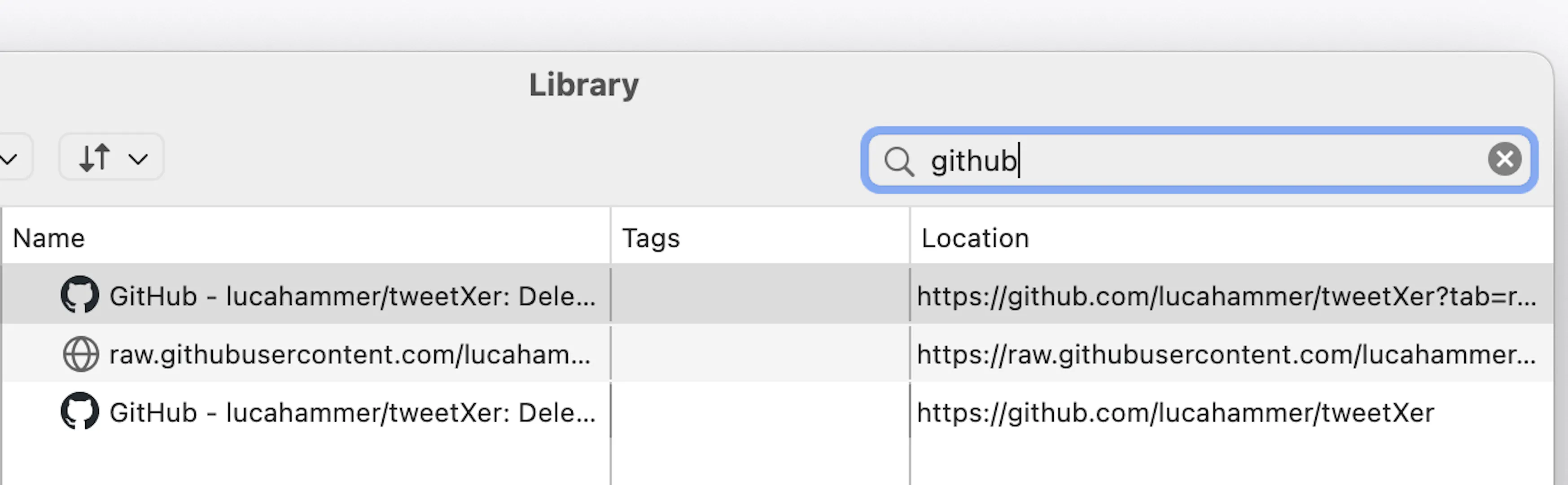The height and width of the screenshot is (485, 1568).
Task: Click the tweetXer?tab=r... location URL
Action: coord(1226,296)
